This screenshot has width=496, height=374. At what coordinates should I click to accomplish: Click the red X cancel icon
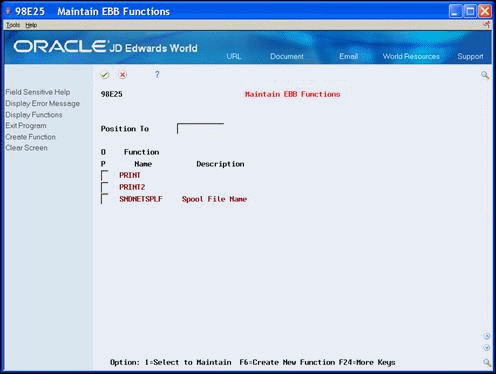click(x=123, y=75)
